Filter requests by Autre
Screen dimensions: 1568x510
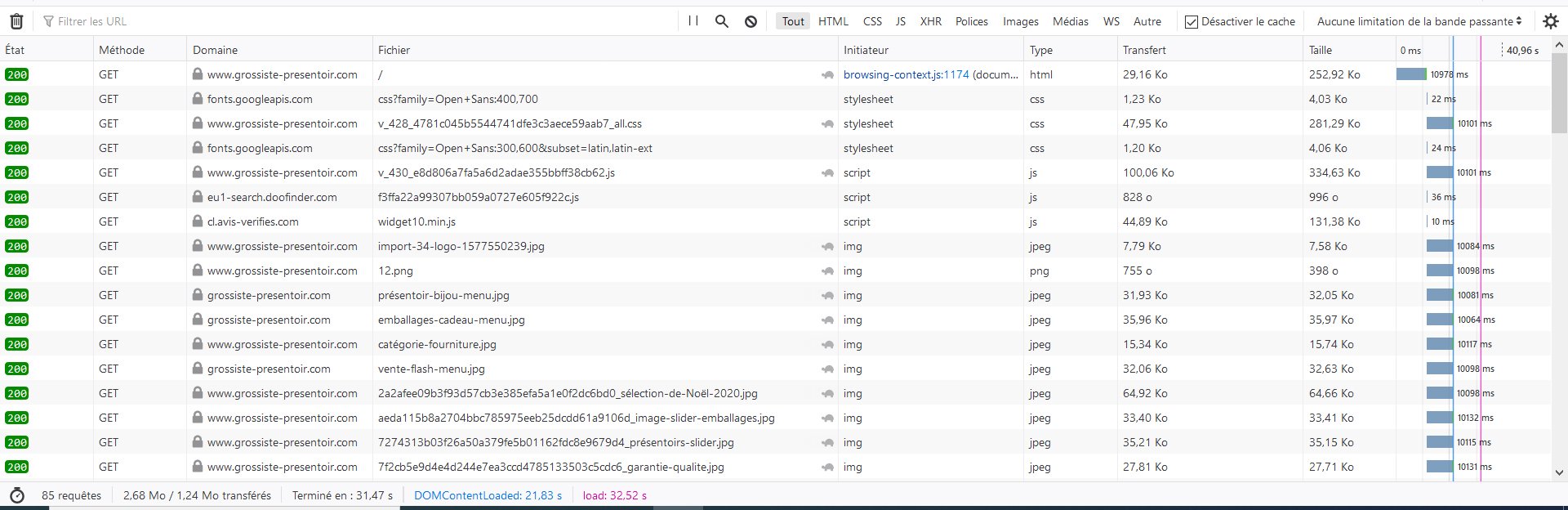point(1147,21)
